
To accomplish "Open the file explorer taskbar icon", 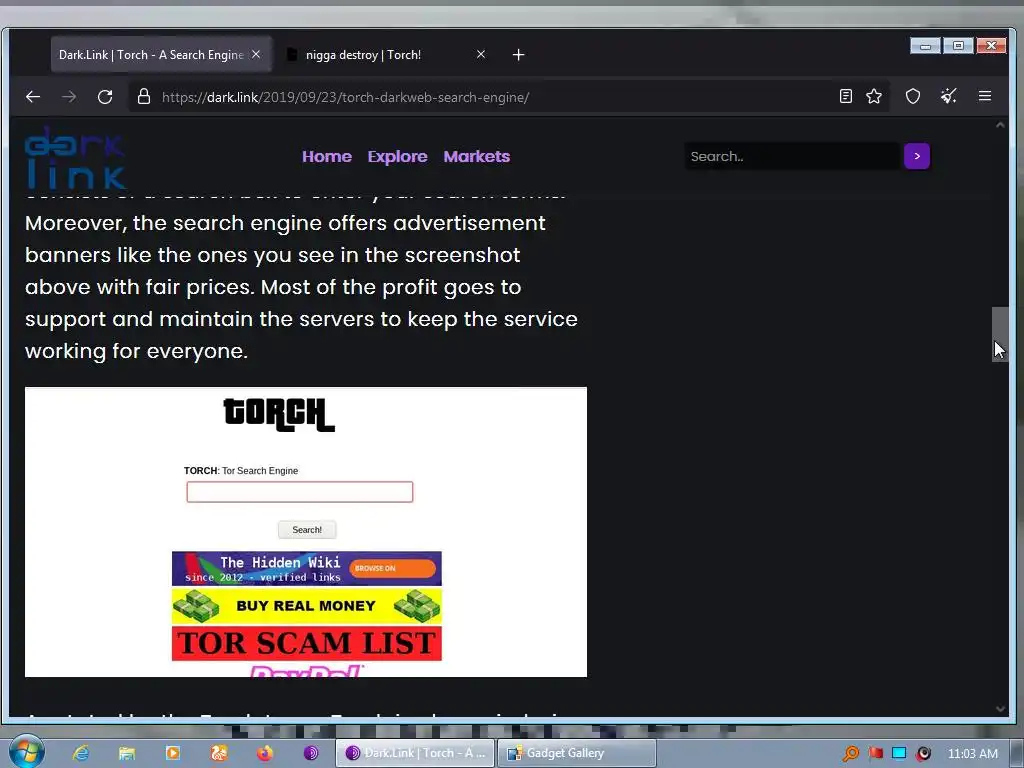I will point(127,753).
